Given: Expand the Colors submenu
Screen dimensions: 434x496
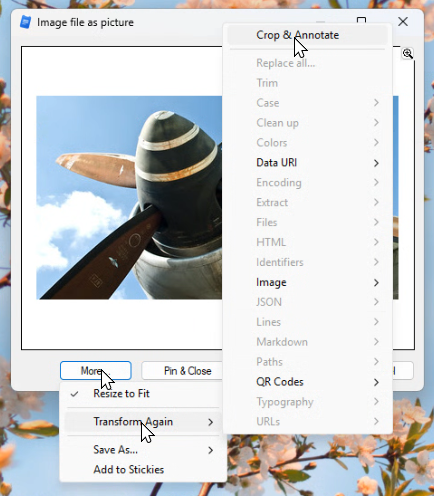Looking at the screenshot, I should pos(307,143).
